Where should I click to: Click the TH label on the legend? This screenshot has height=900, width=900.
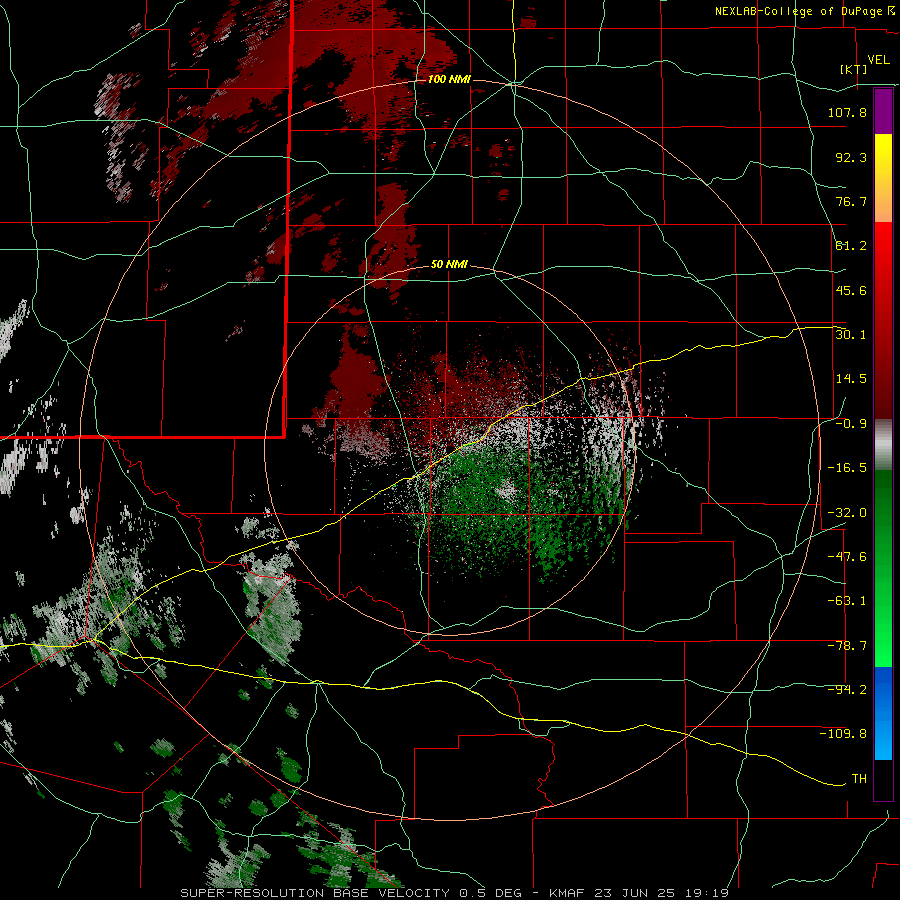point(859,779)
